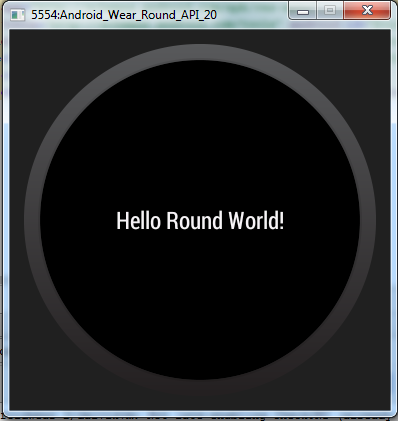The width and height of the screenshot is (398, 421).
Task: Click the "5554:Android_Wear_Round_API_20" window title
Action: [124, 15]
